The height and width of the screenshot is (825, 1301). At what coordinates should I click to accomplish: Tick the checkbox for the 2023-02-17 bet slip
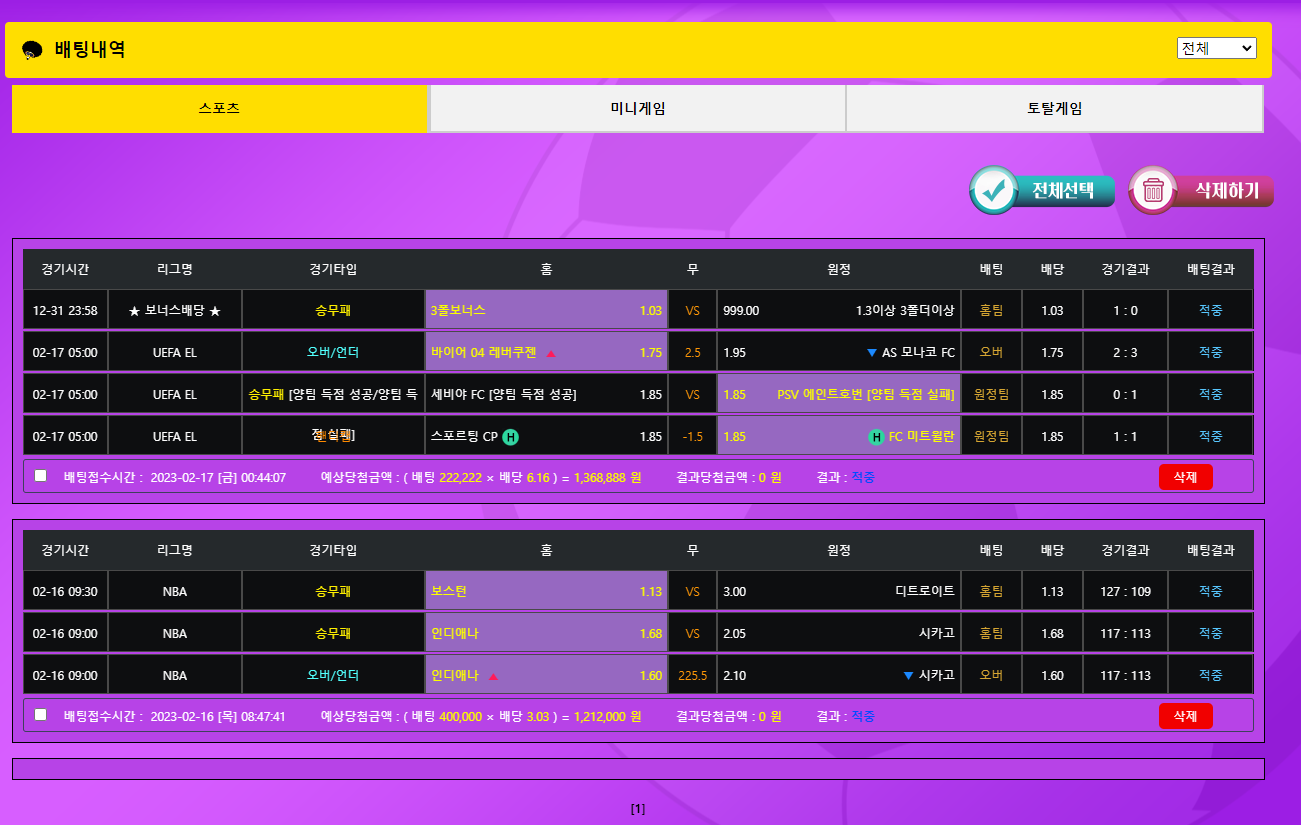[x=41, y=476]
